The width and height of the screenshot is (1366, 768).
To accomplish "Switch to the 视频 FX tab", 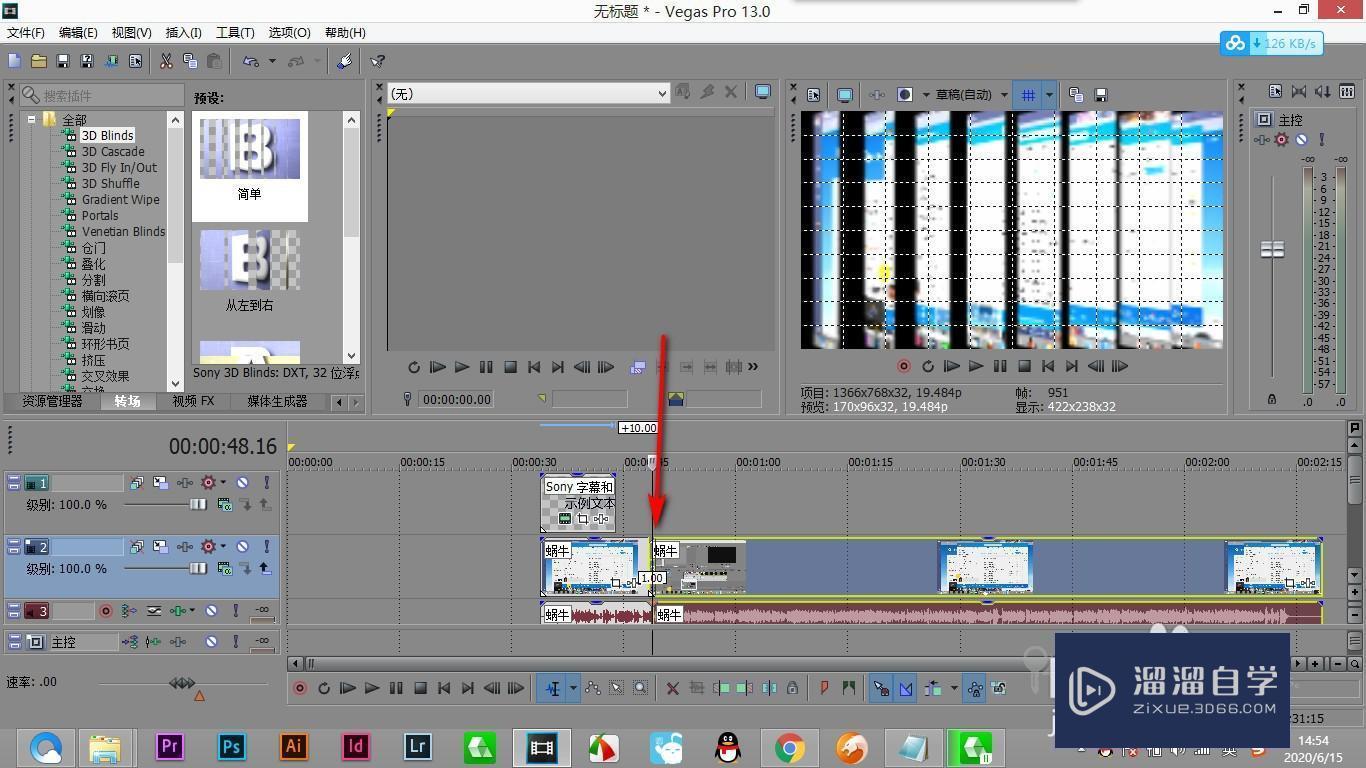I will [x=192, y=401].
